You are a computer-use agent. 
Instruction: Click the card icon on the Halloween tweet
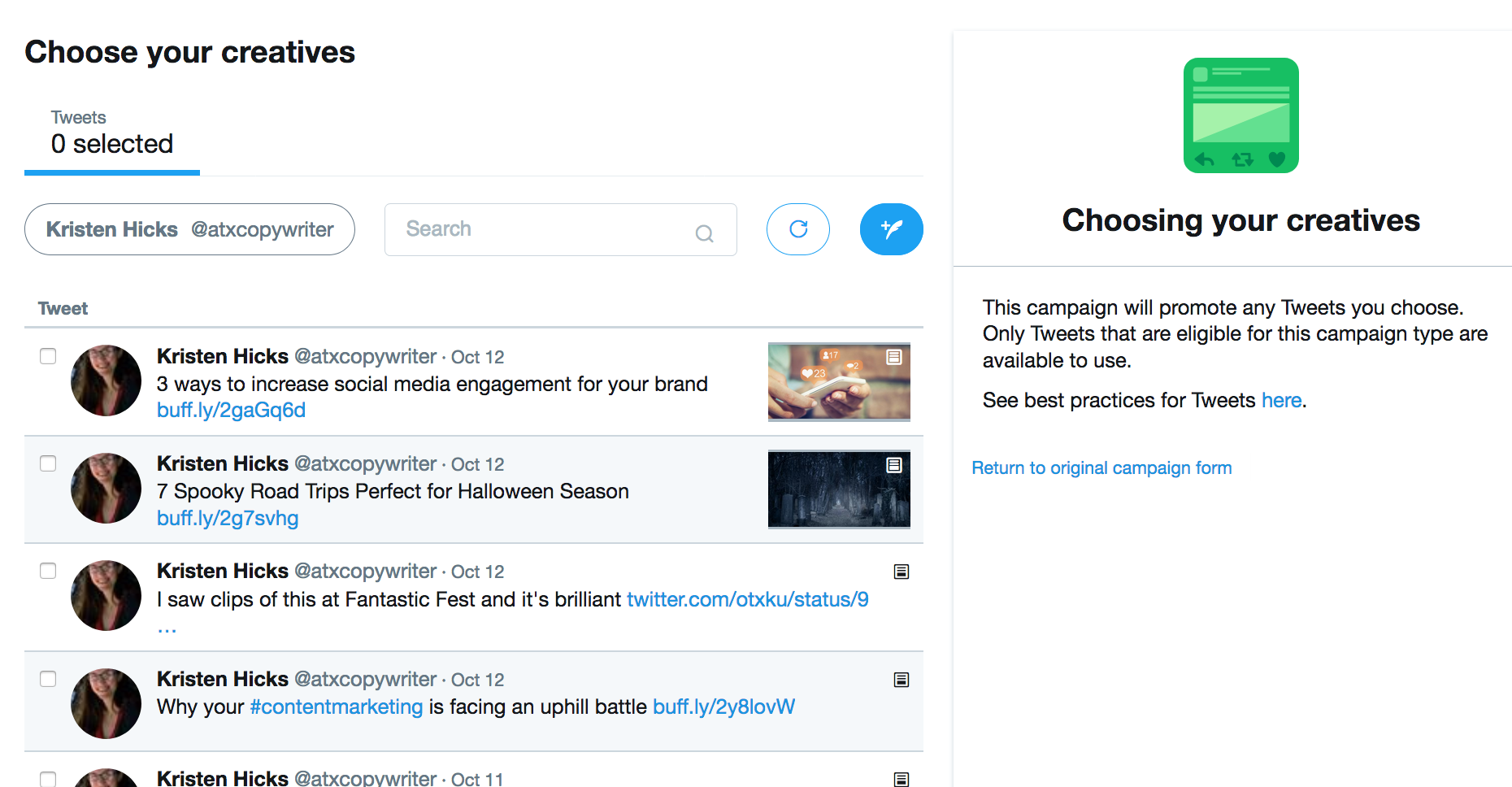point(895,465)
